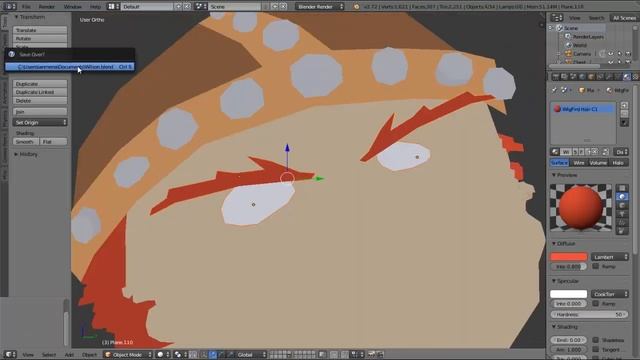Open the Render menu
640x360 pixels.
(x=47, y=7)
